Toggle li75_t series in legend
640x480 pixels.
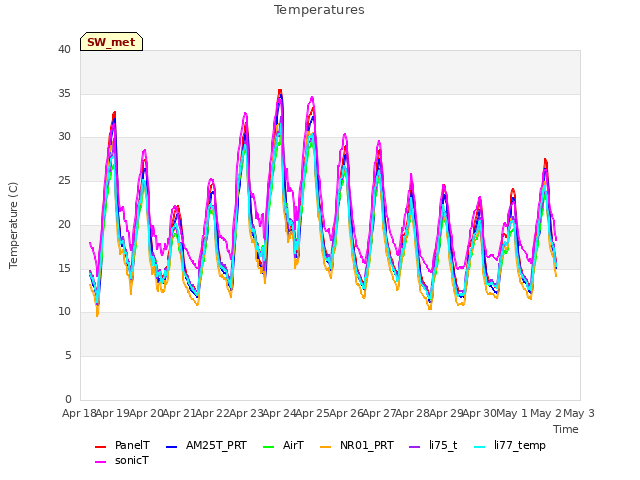tap(433, 445)
